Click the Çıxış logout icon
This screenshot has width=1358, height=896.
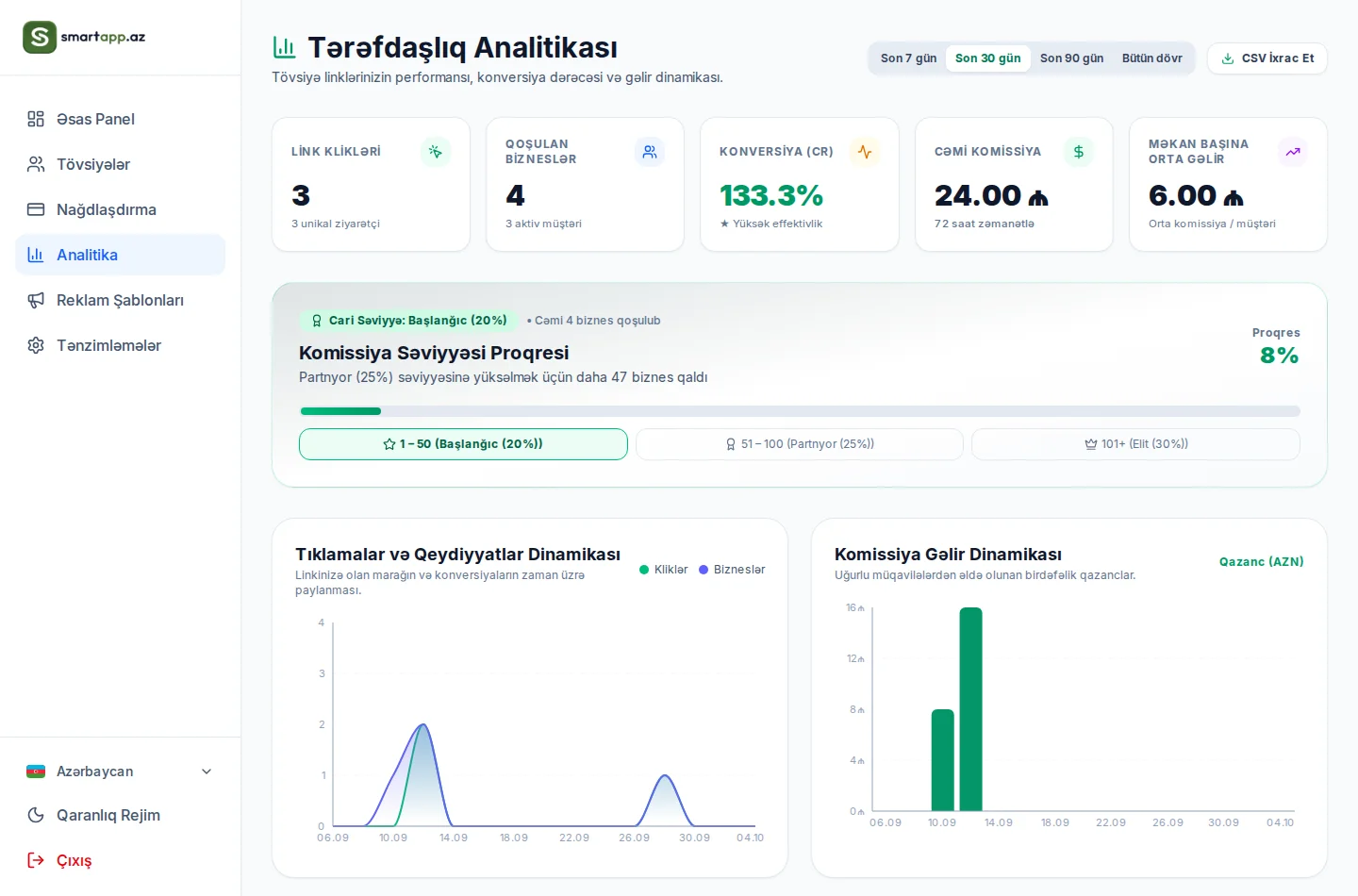tap(36, 860)
